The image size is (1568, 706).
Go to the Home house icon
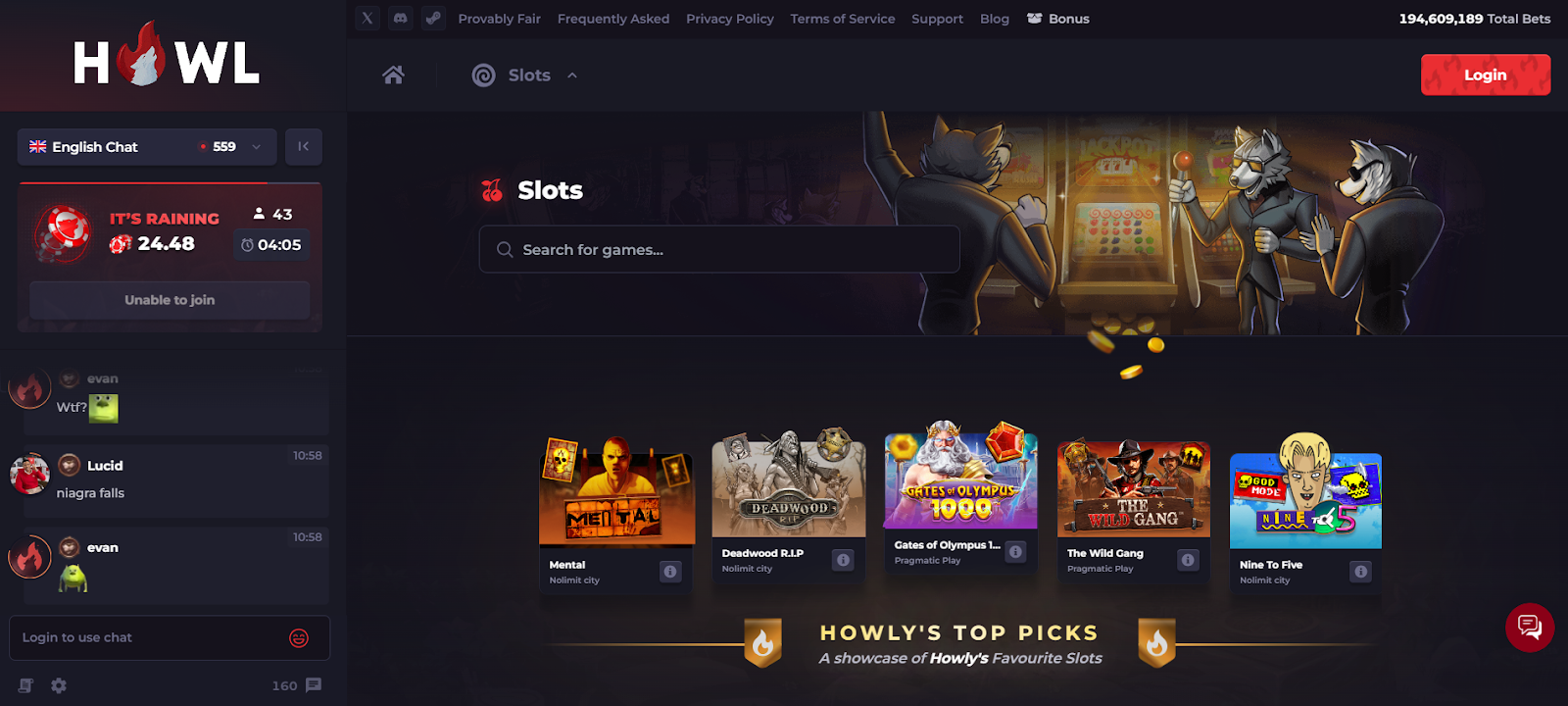click(x=393, y=76)
